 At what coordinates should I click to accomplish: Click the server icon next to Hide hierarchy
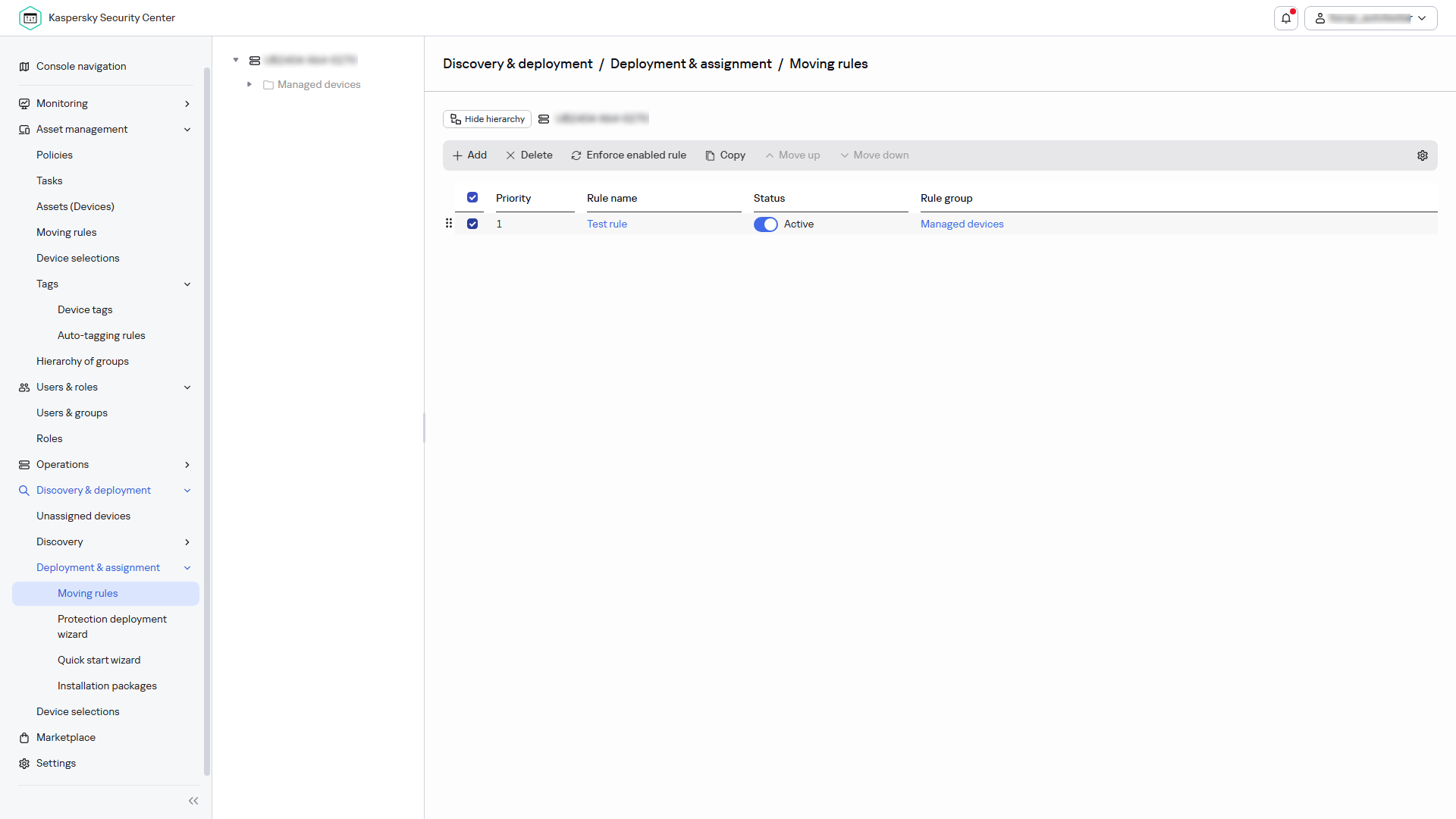[x=544, y=119]
